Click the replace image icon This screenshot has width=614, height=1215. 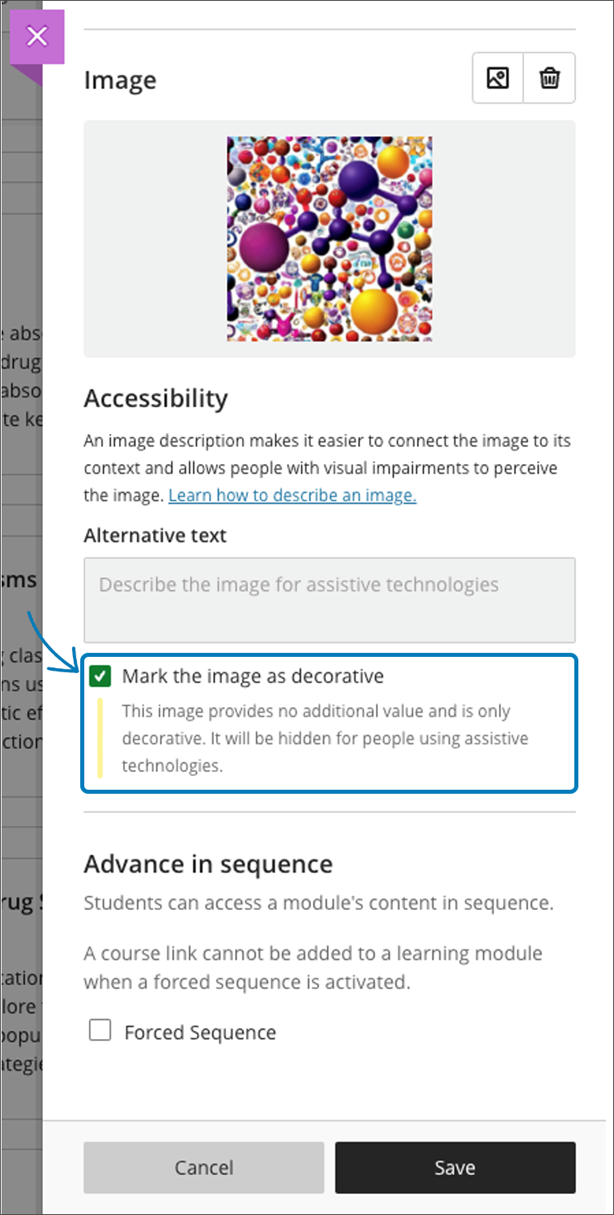(x=498, y=78)
